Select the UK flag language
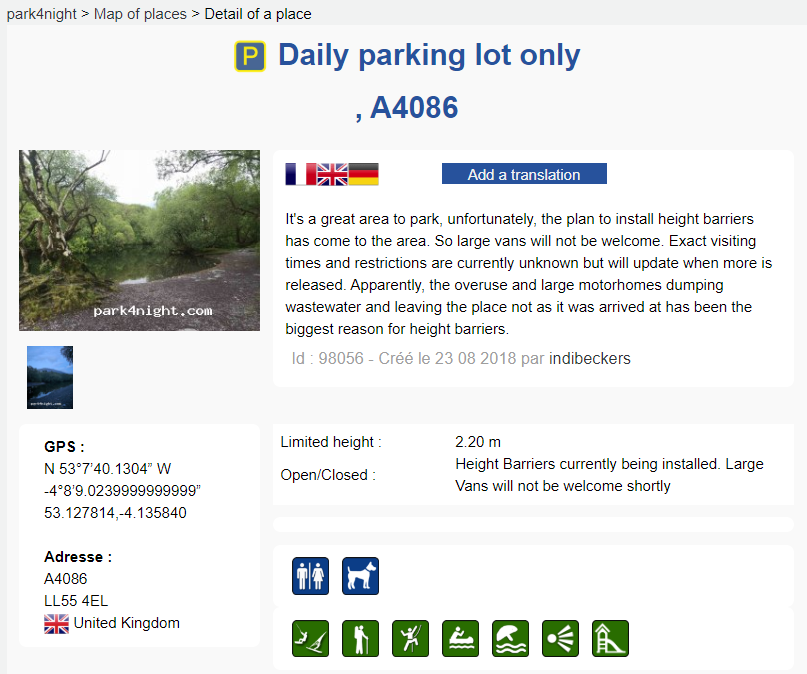The height and width of the screenshot is (674, 807). 332,174
